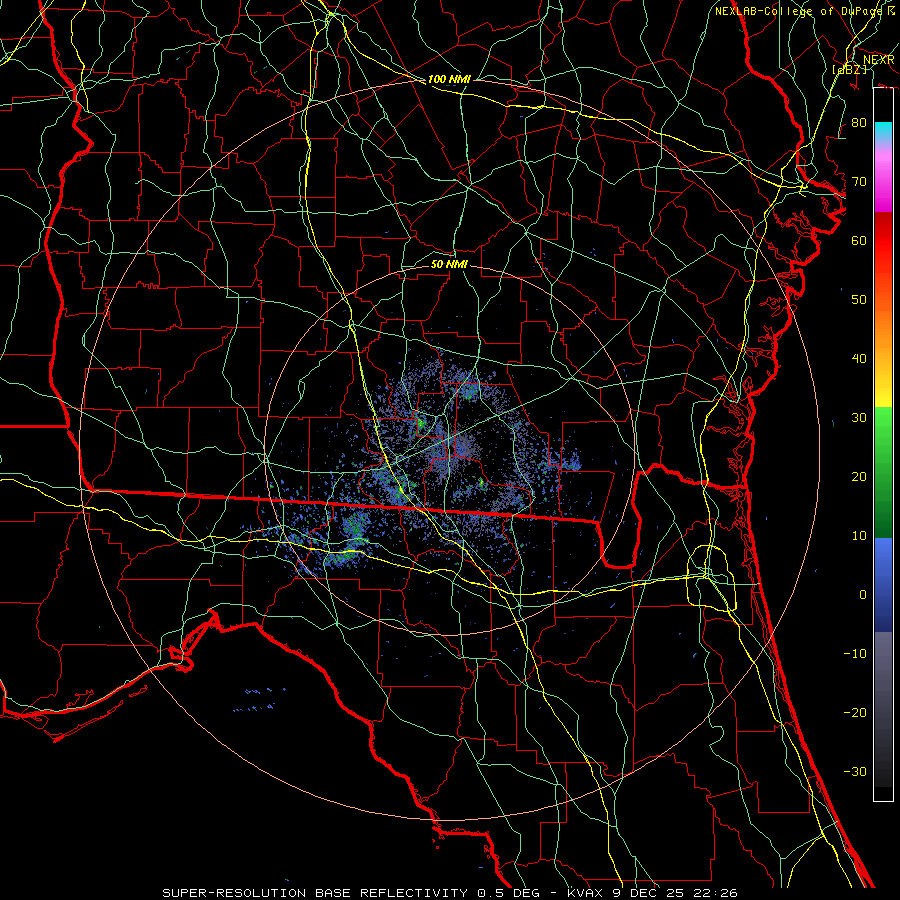
Task: Click the -30 dBZ value on the scale
Action: tap(855, 772)
